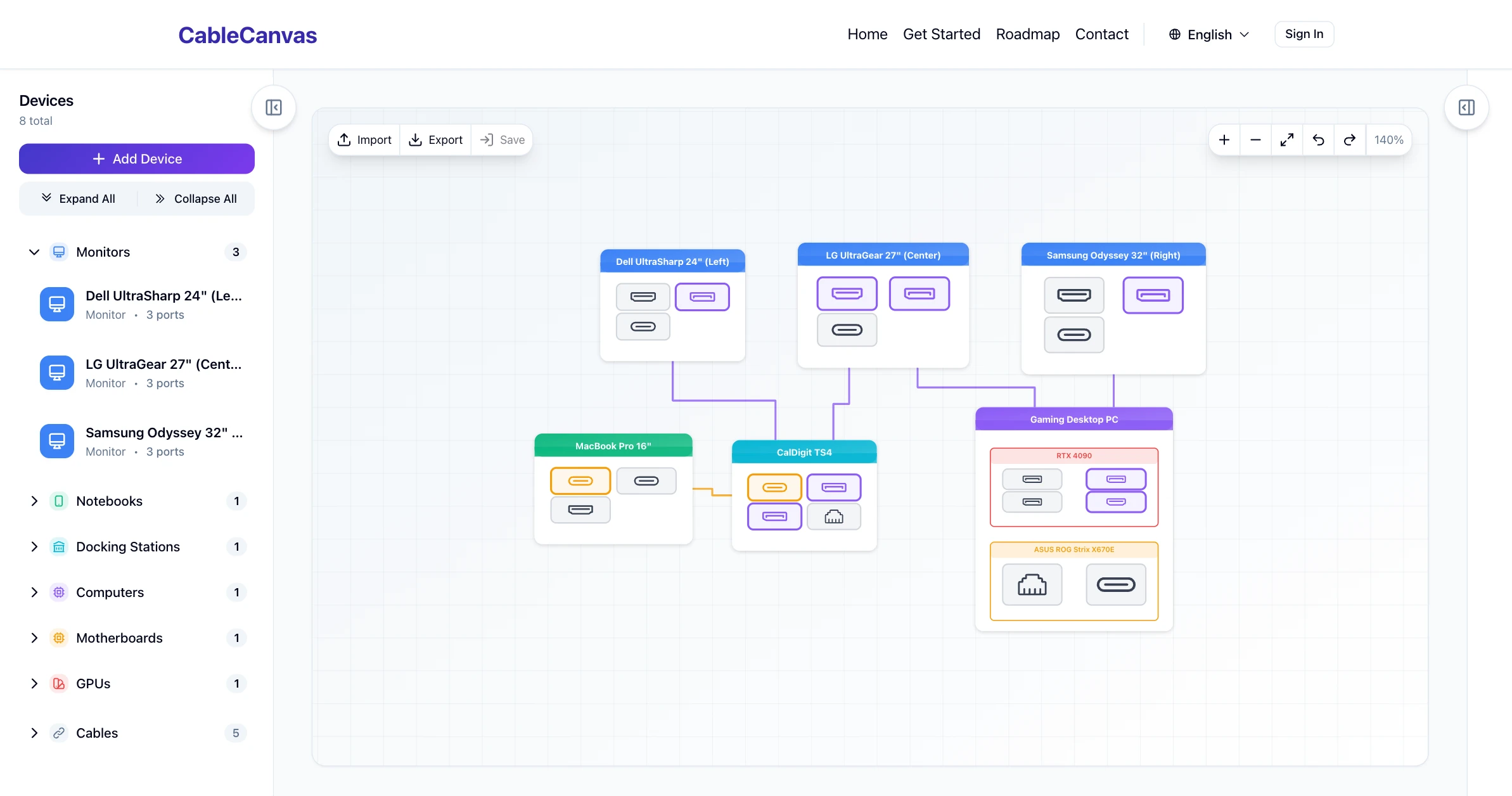This screenshot has width=1512, height=796.
Task: Collapse the left devices sidebar panel
Action: 274,108
